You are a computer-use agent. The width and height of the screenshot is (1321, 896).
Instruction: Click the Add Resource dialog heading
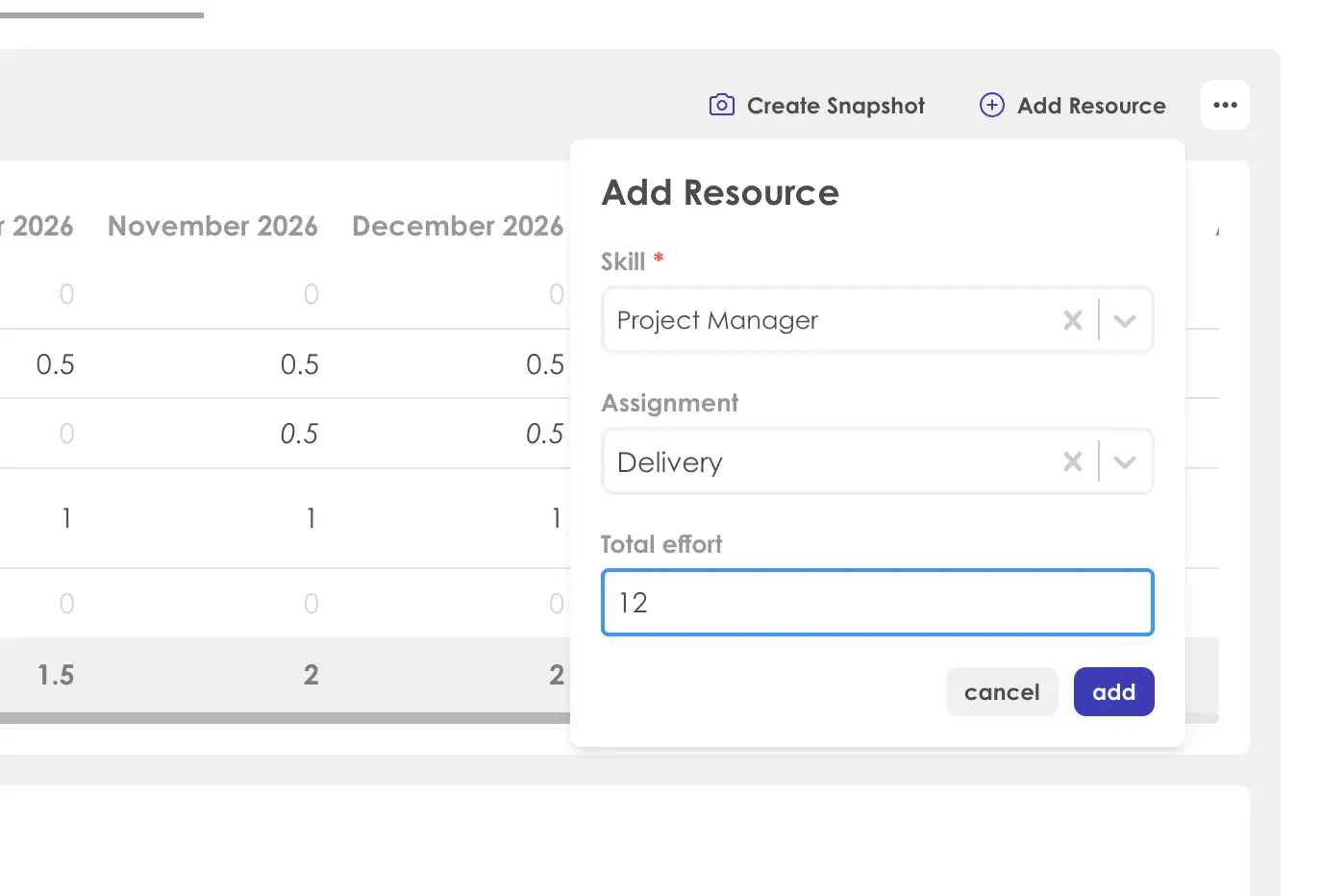tap(720, 192)
